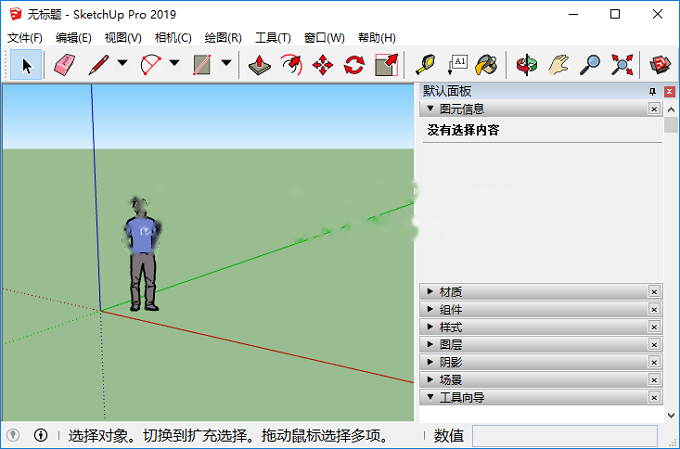Open the 编辑(E) menu
This screenshot has height=449, width=680.
[73, 38]
